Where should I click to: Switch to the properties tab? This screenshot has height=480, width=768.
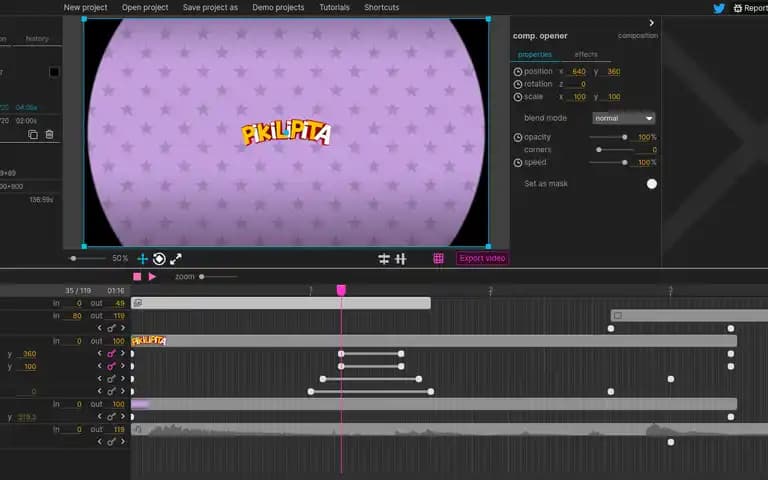535,54
